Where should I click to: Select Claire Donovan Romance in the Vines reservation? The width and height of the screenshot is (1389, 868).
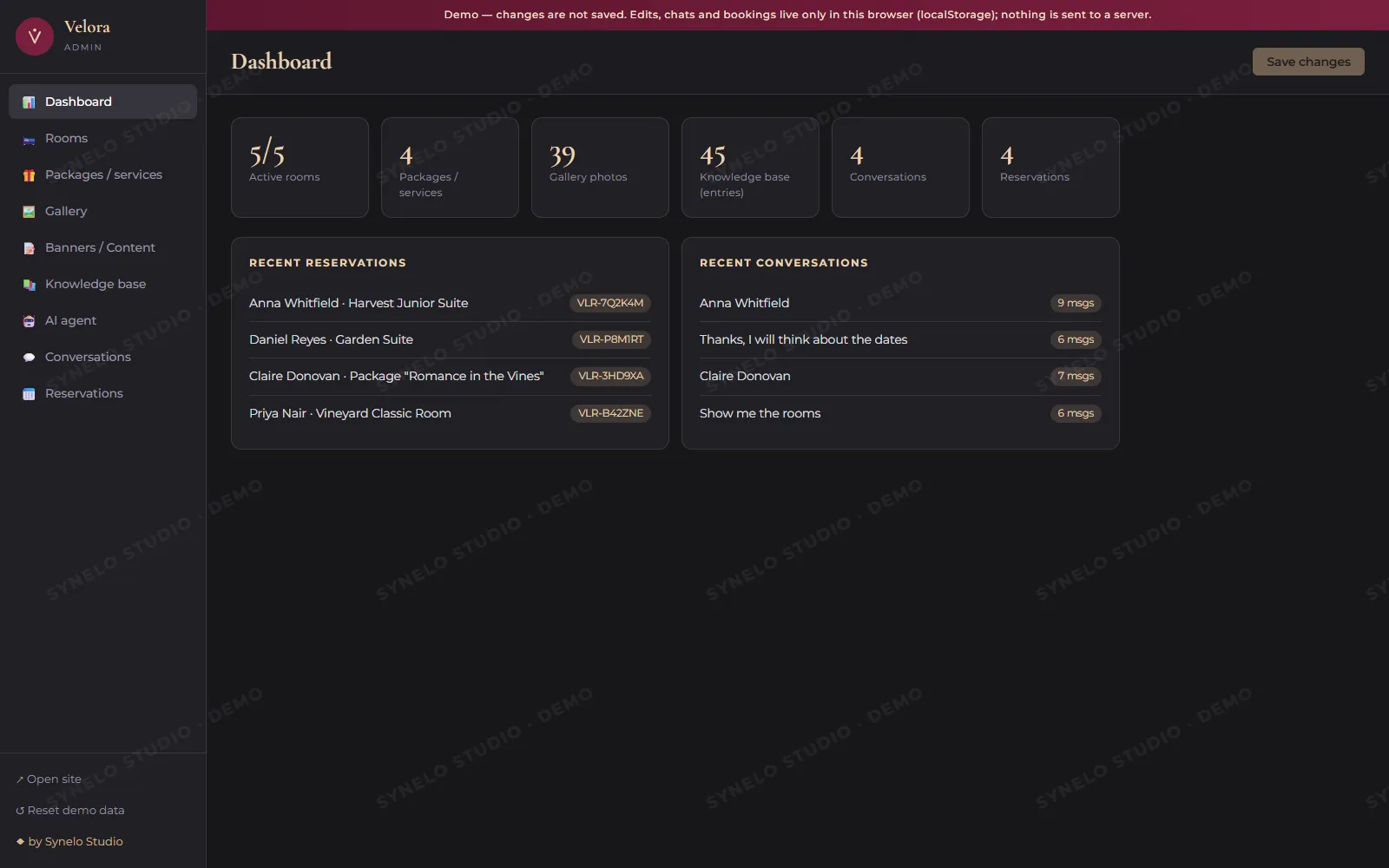[450, 376]
